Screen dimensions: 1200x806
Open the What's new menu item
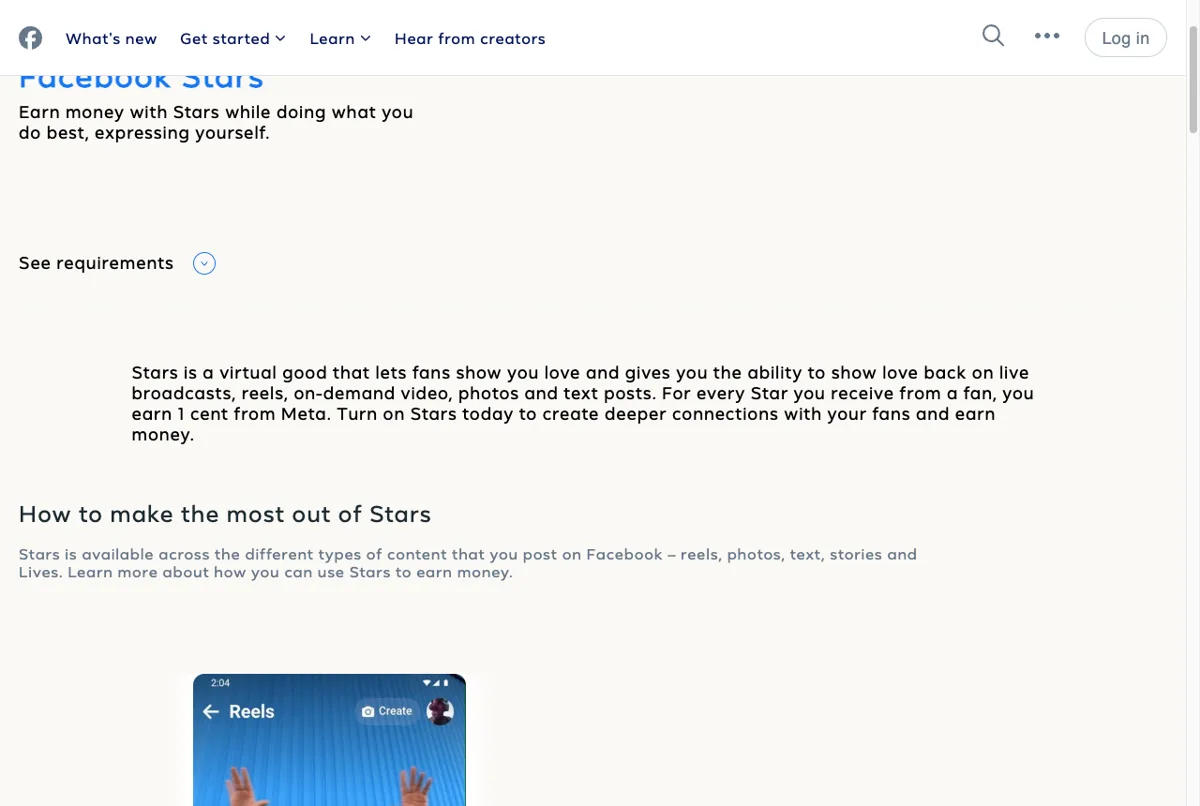pyautogui.click(x=111, y=39)
